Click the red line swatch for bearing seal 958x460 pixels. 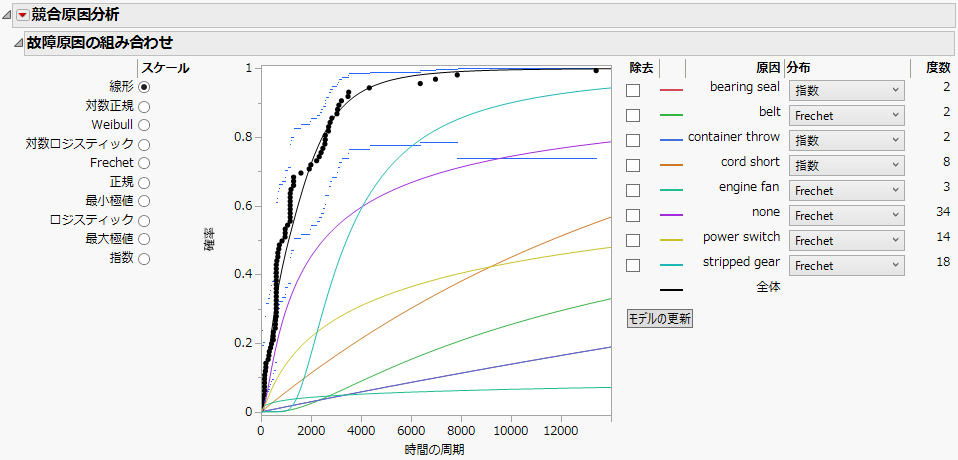(x=671, y=90)
